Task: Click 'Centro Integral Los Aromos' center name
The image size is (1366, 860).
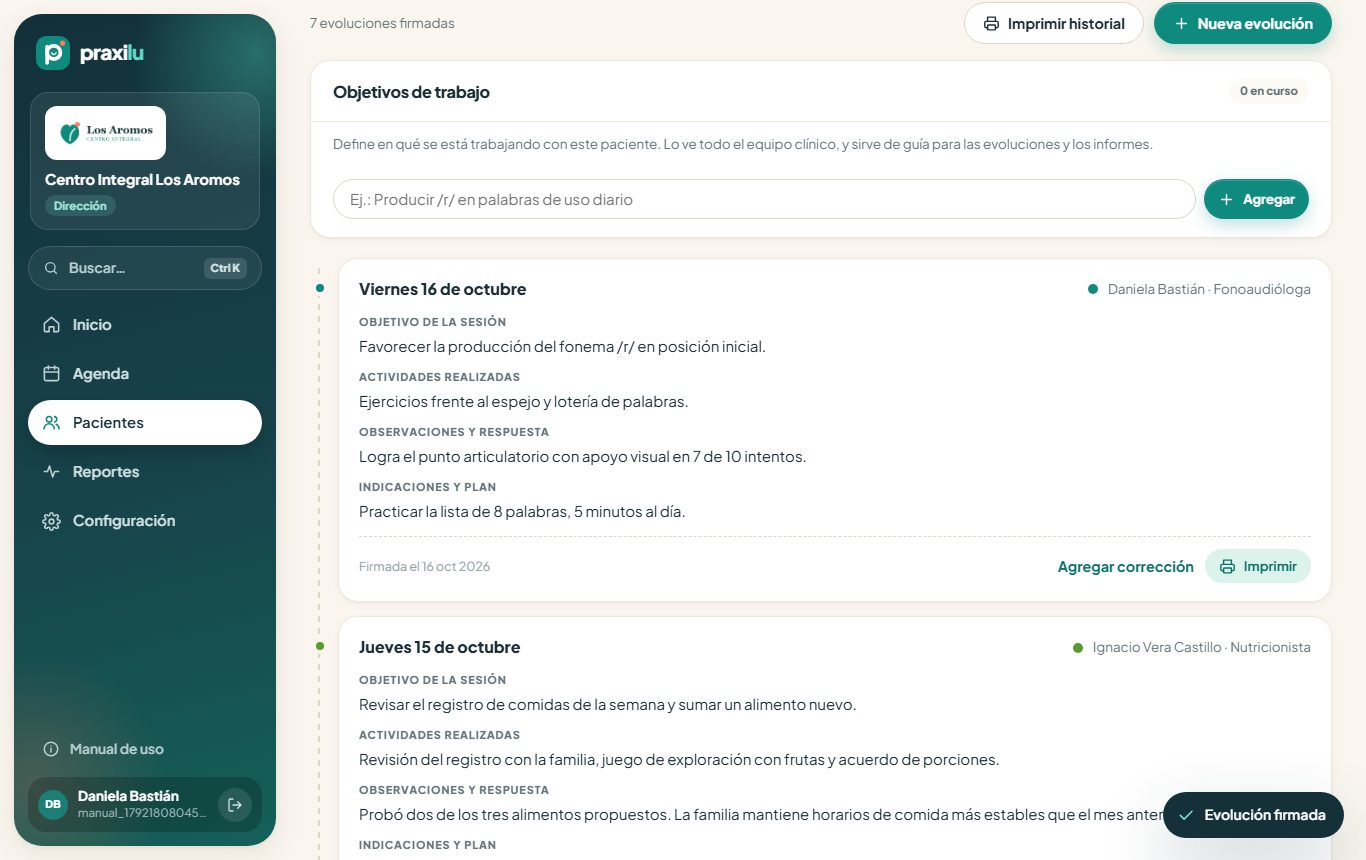Action: [142, 180]
